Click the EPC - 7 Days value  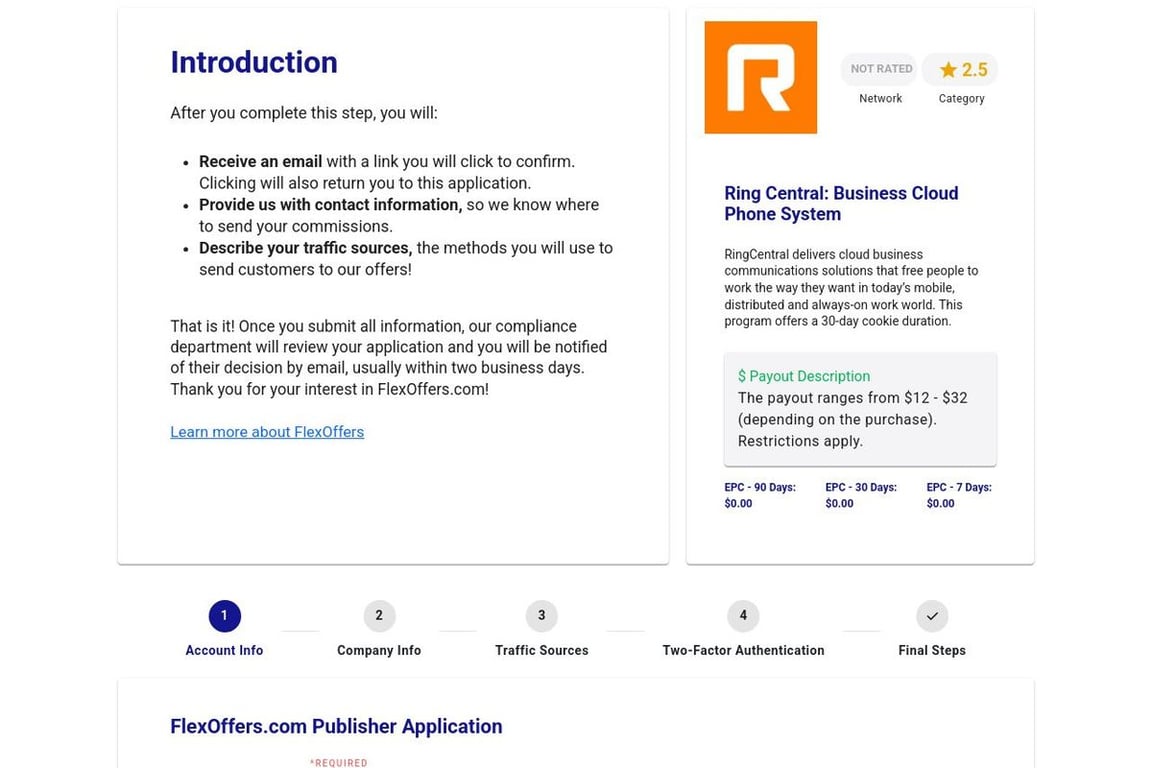pos(940,503)
